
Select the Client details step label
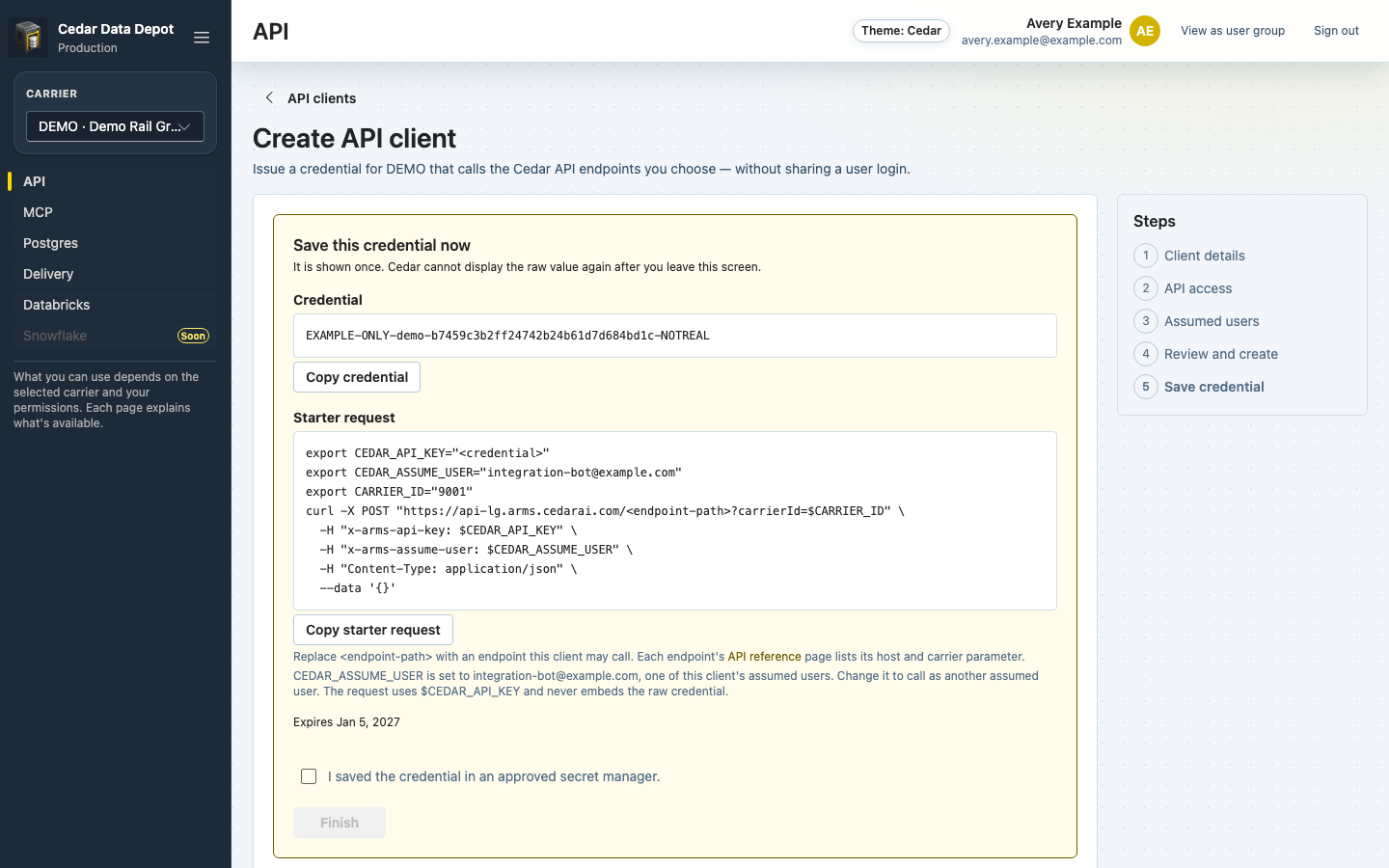pos(1204,256)
